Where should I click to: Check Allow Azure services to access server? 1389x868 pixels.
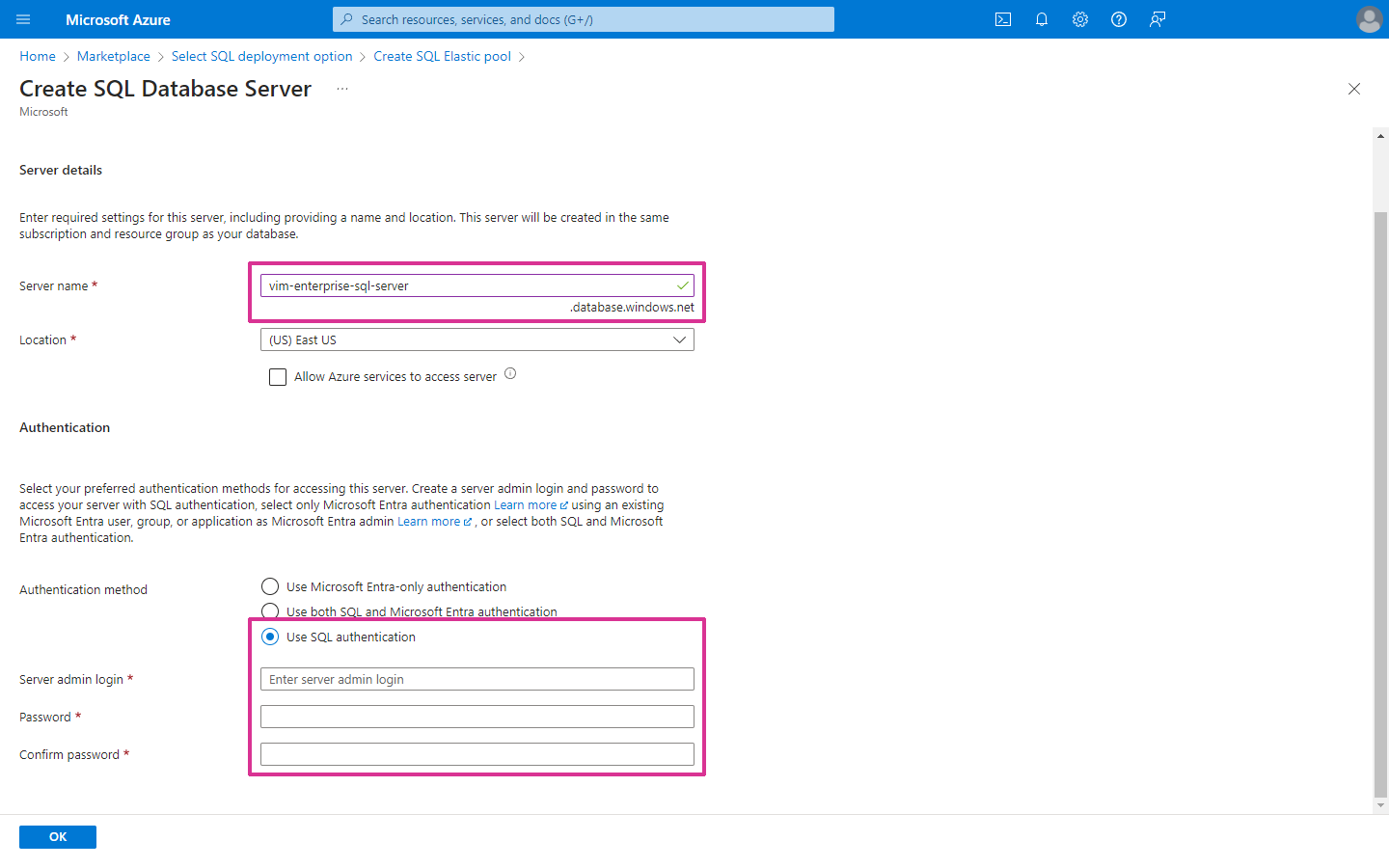pos(278,377)
